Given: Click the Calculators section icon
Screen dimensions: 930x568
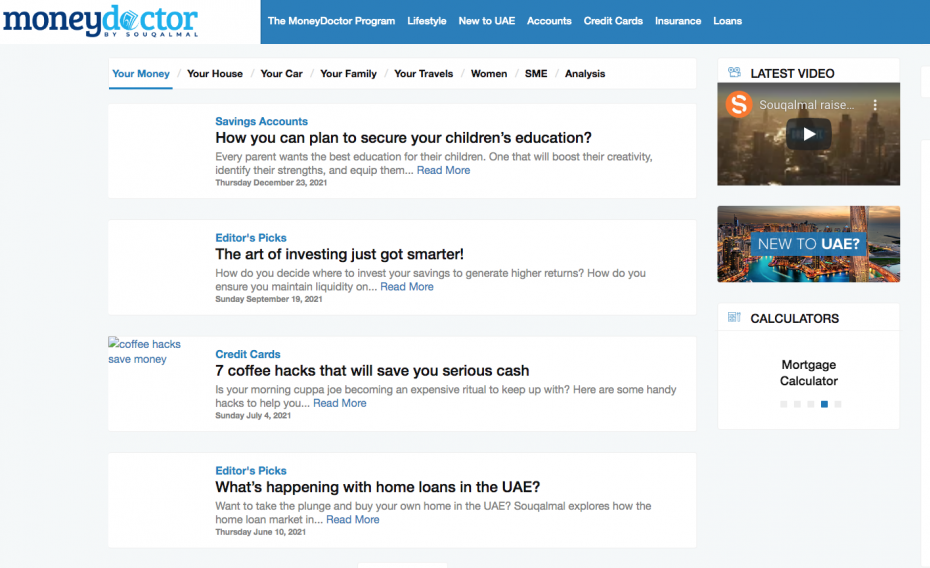Looking at the screenshot, I should pos(735,318).
